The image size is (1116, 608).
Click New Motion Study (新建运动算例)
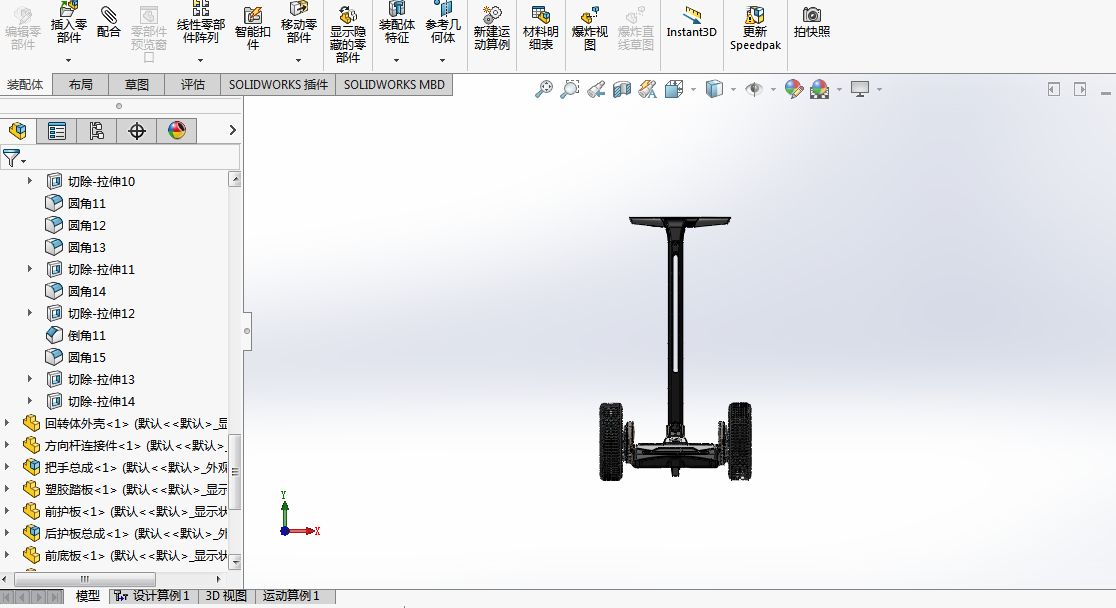(492, 28)
